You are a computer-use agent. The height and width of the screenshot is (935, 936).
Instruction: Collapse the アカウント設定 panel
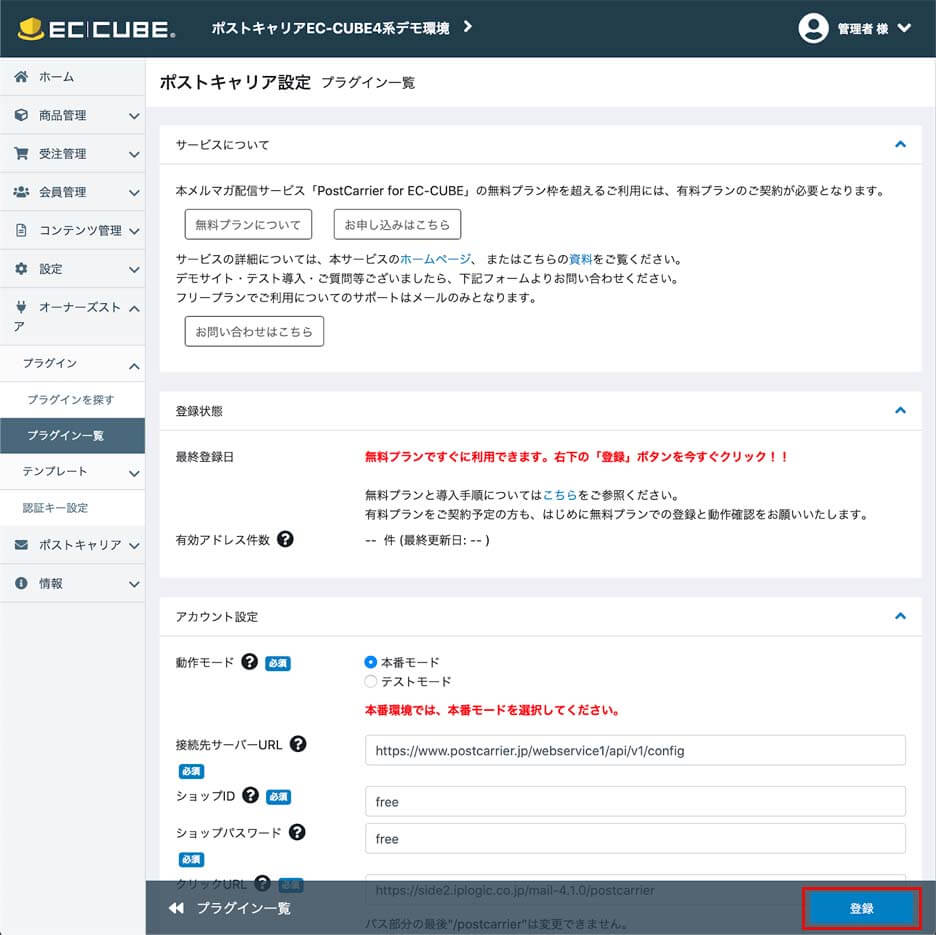coord(900,616)
